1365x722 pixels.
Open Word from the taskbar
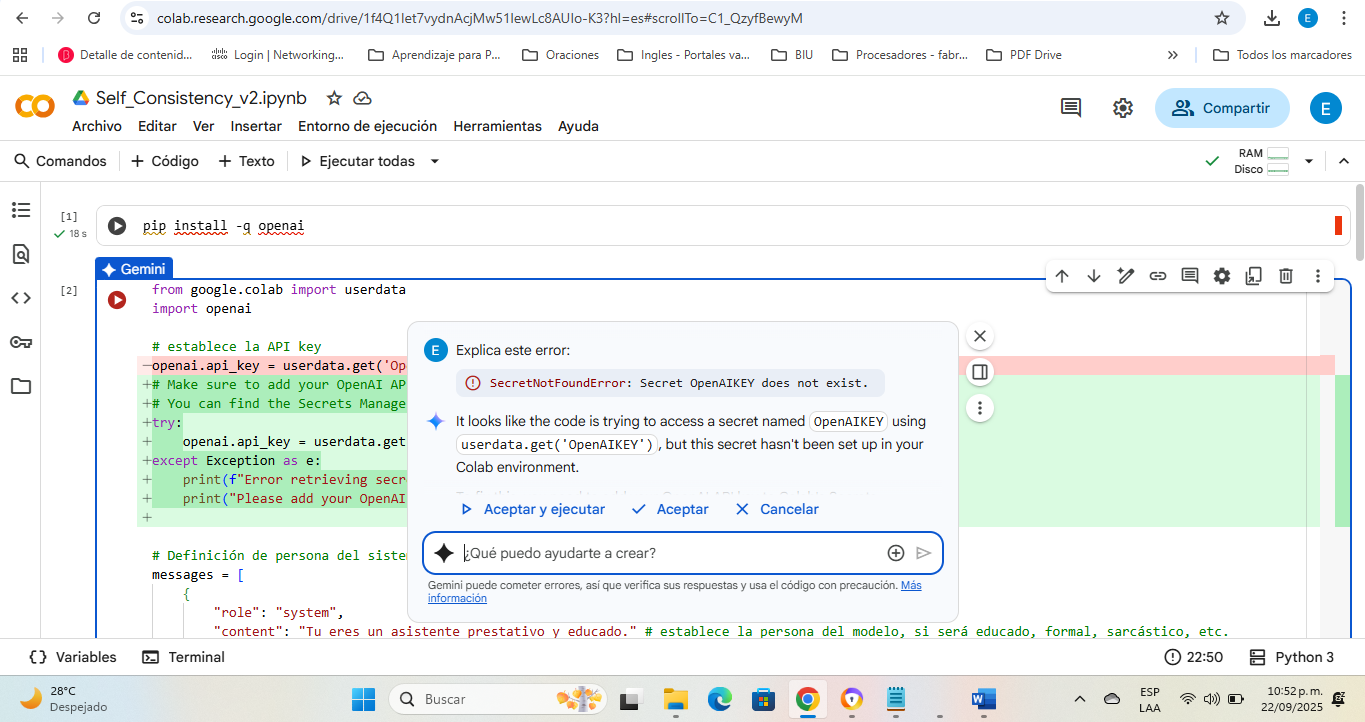point(983,699)
